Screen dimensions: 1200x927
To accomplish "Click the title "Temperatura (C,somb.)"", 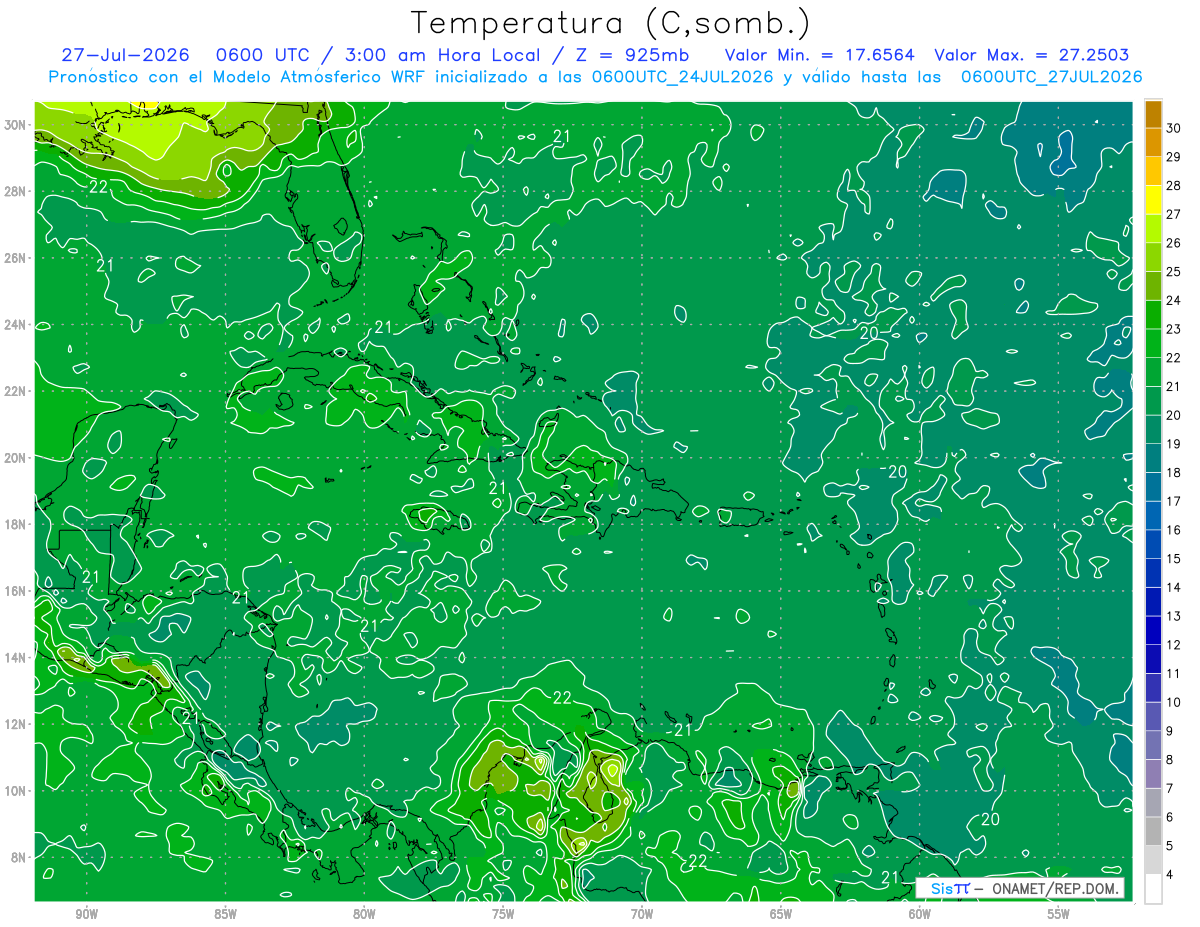I will pyautogui.click(x=611, y=23).
